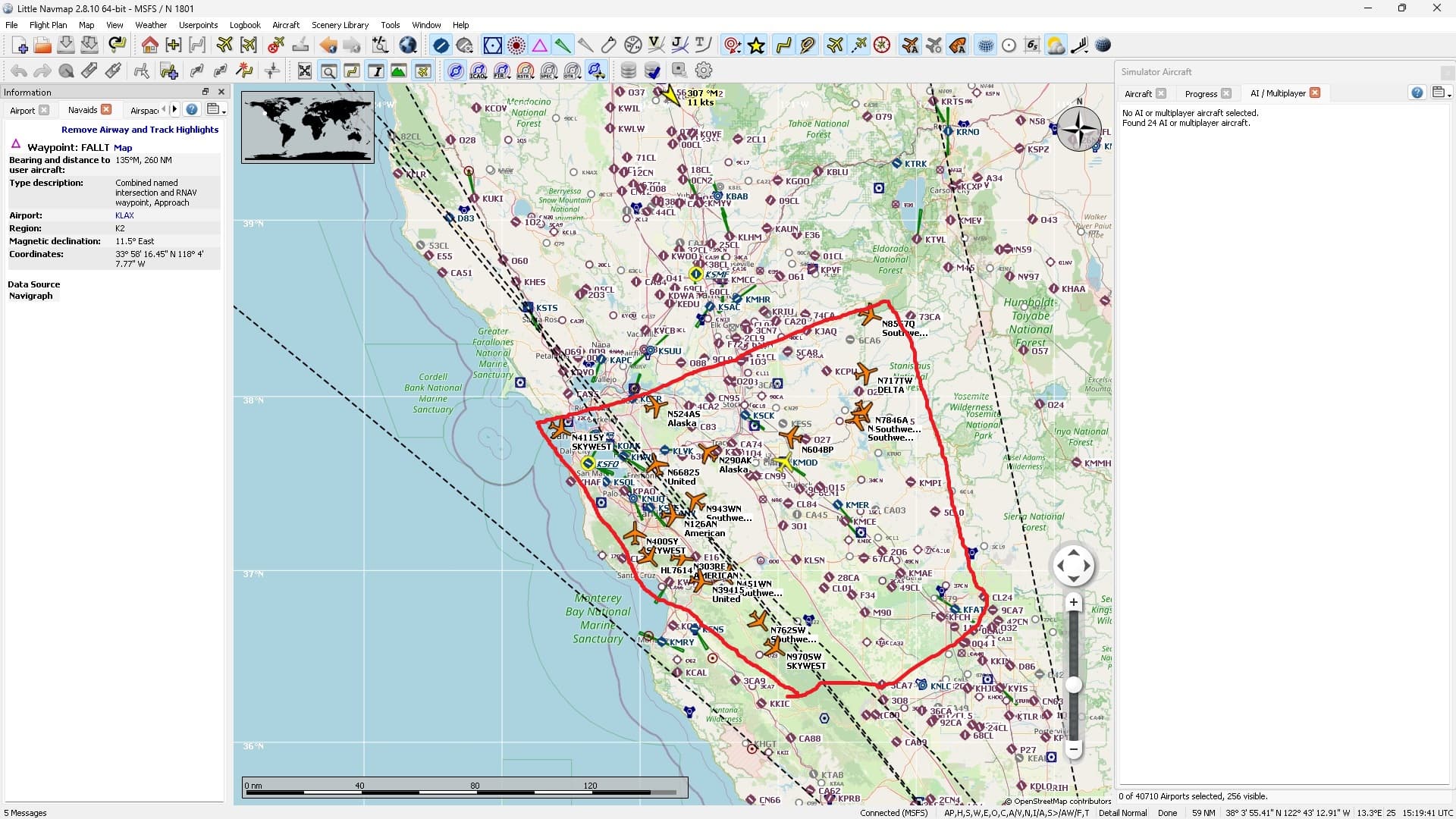This screenshot has width=1456, height=819.
Task: Expand the FIR airspace dropdown
Action: (x=503, y=71)
